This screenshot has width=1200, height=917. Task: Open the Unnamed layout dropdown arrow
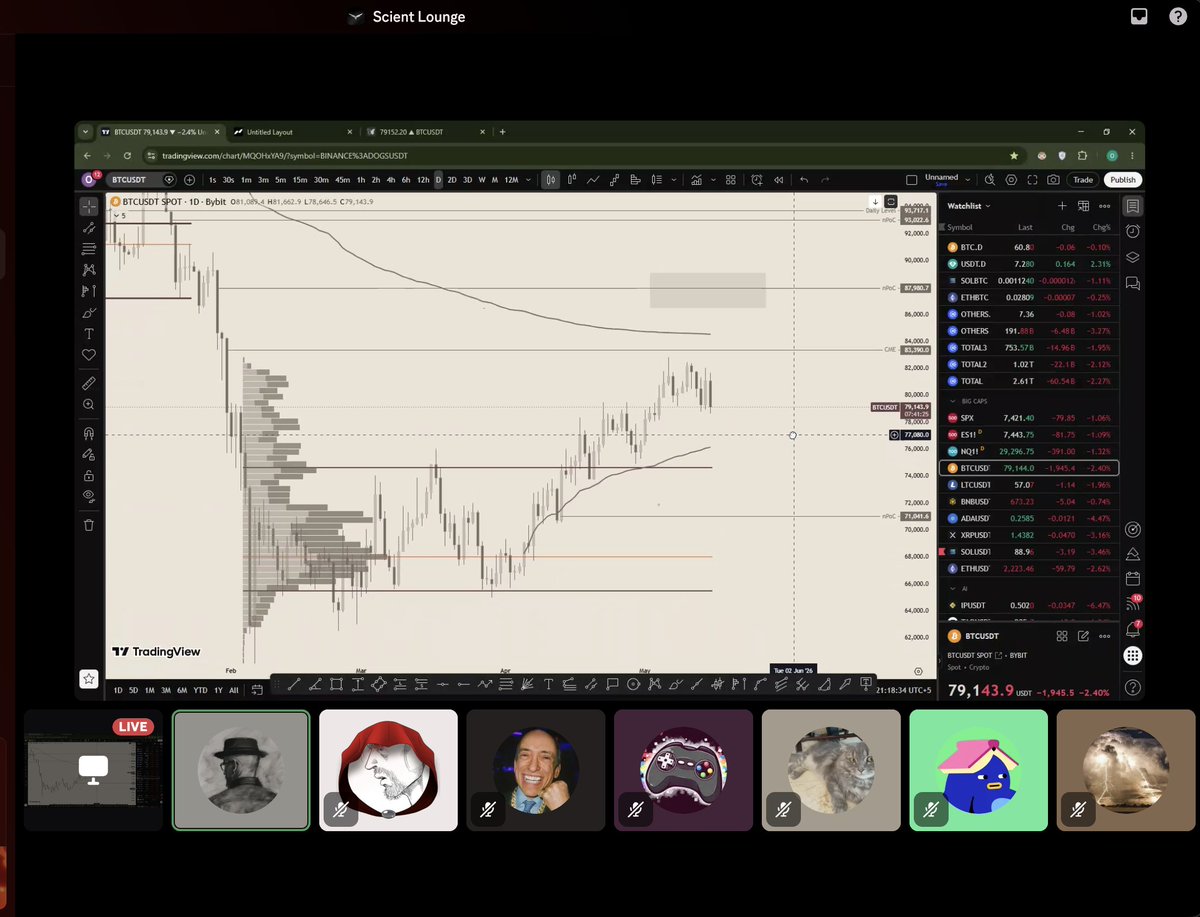[x=967, y=180]
